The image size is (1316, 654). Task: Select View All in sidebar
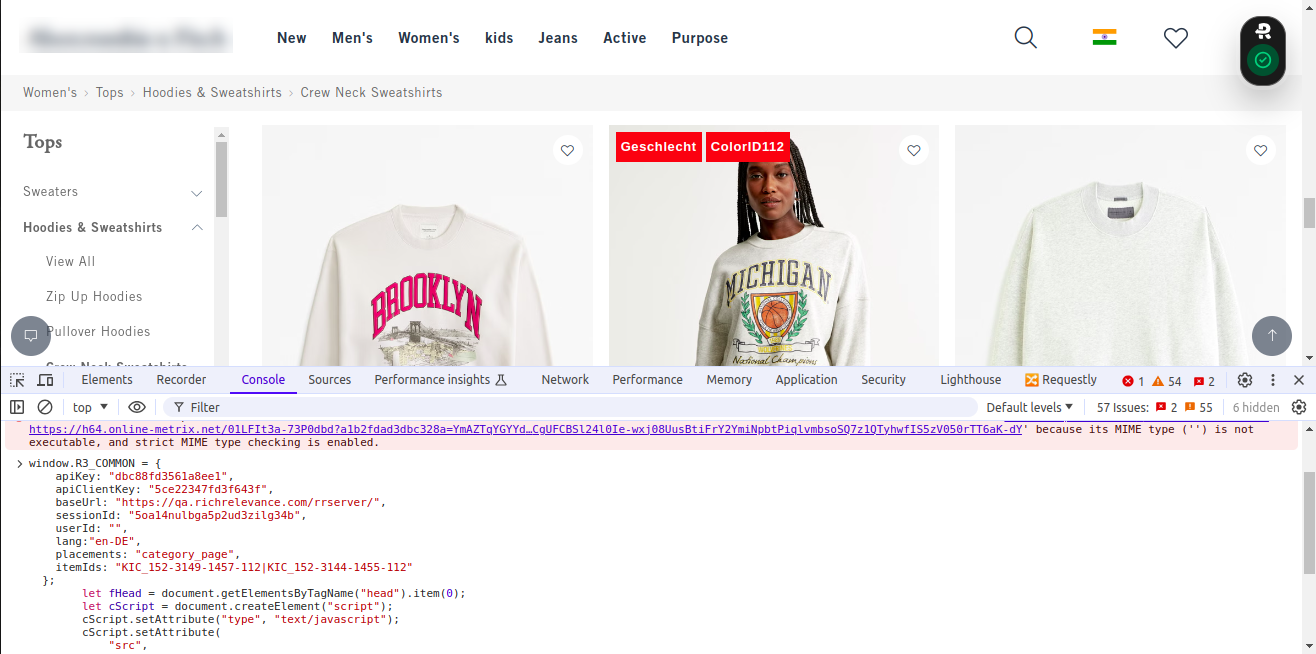70,262
